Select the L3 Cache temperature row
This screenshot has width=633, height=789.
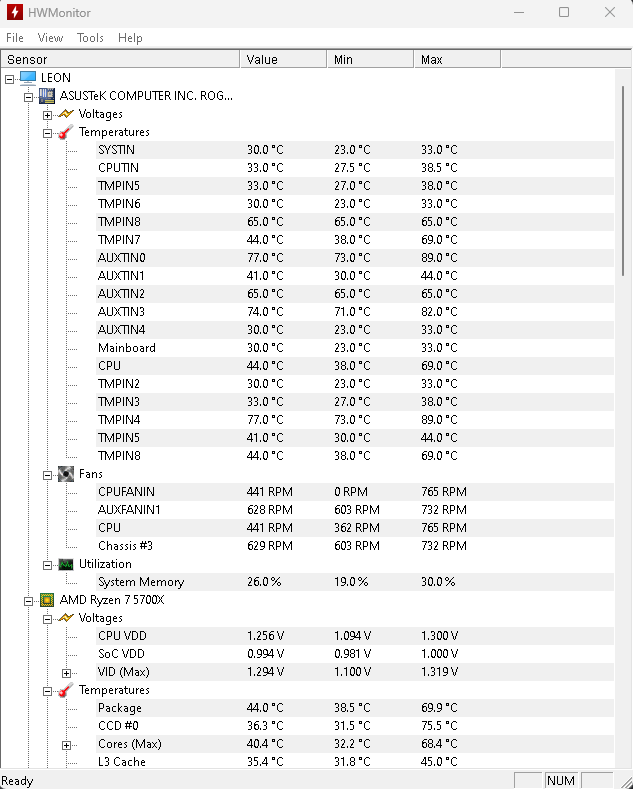355,762
